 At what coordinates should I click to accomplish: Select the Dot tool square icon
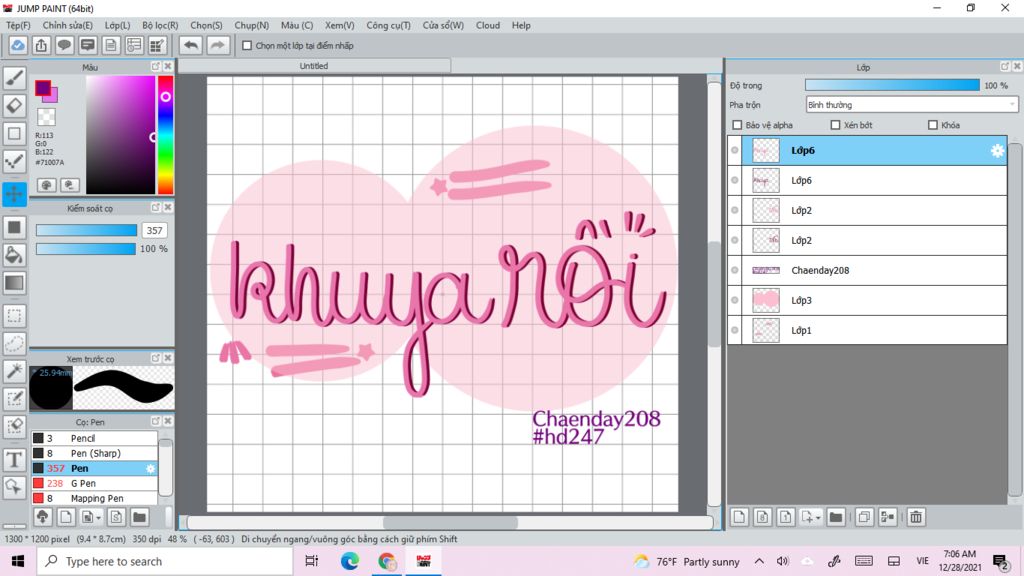(14, 133)
